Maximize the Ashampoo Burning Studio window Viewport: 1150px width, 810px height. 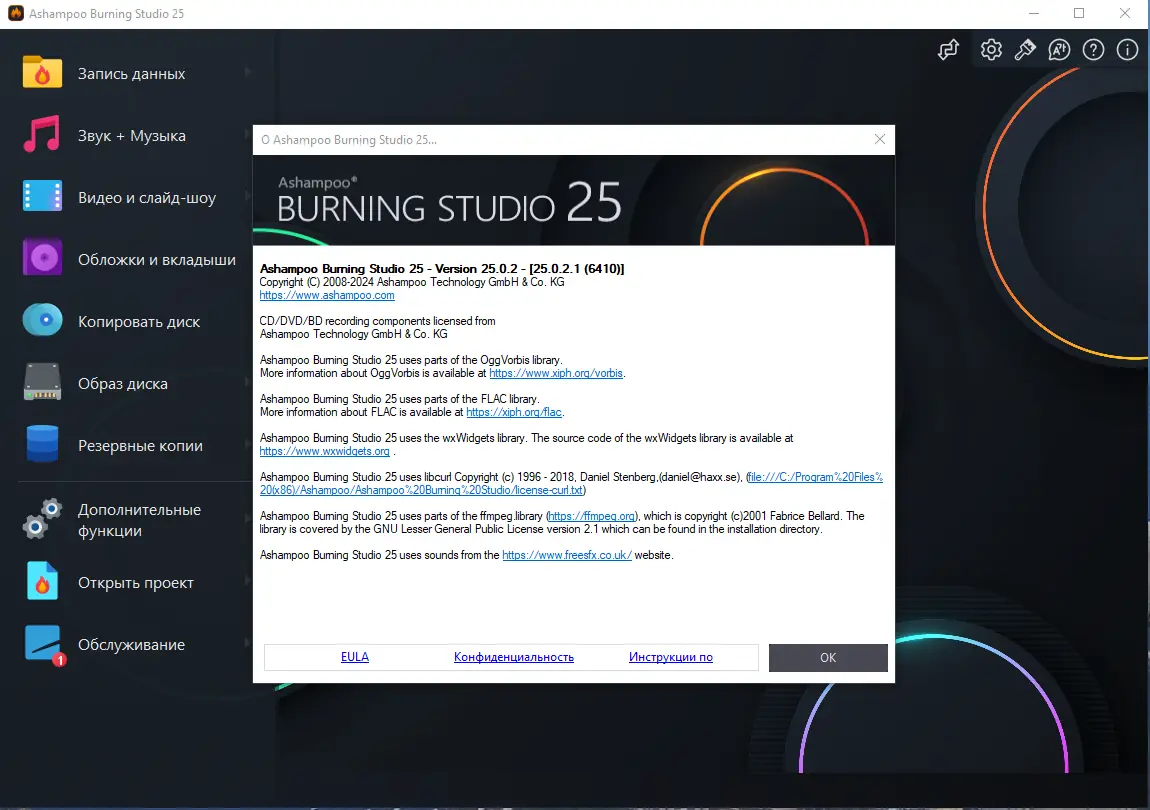(1079, 13)
